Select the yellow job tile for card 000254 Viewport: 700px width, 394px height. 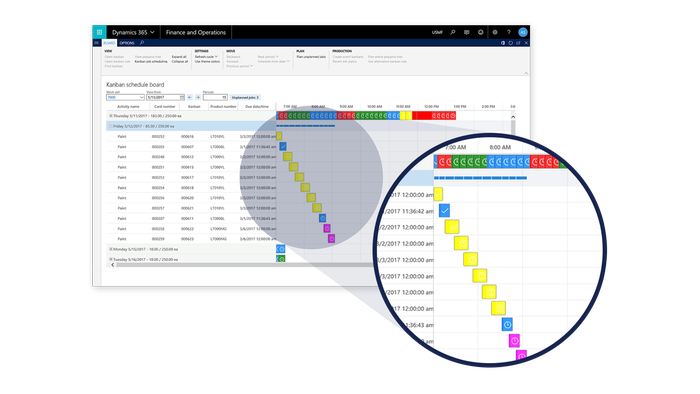coord(305,187)
